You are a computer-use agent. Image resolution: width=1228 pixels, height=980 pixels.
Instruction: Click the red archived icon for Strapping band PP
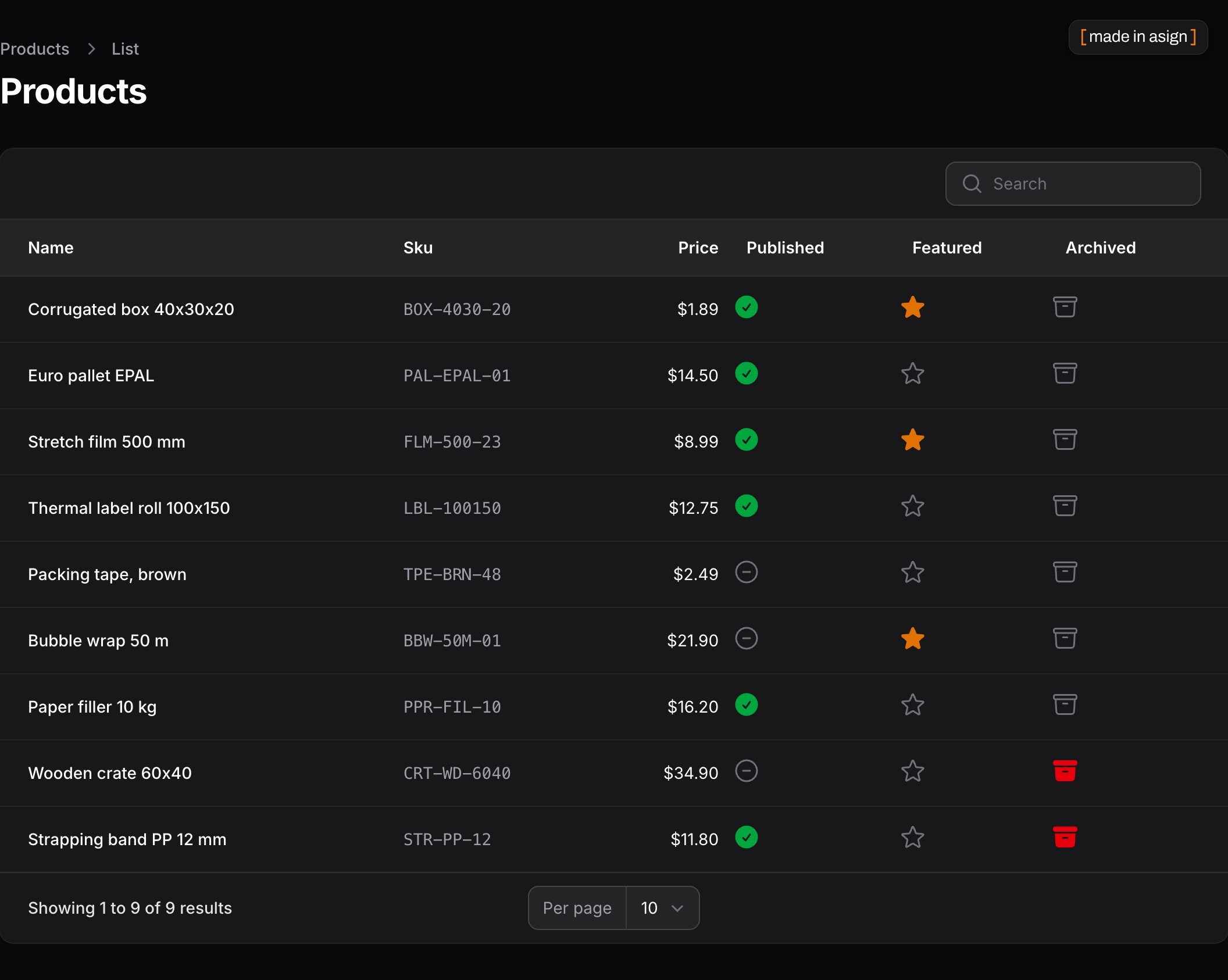(x=1065, y=837)
